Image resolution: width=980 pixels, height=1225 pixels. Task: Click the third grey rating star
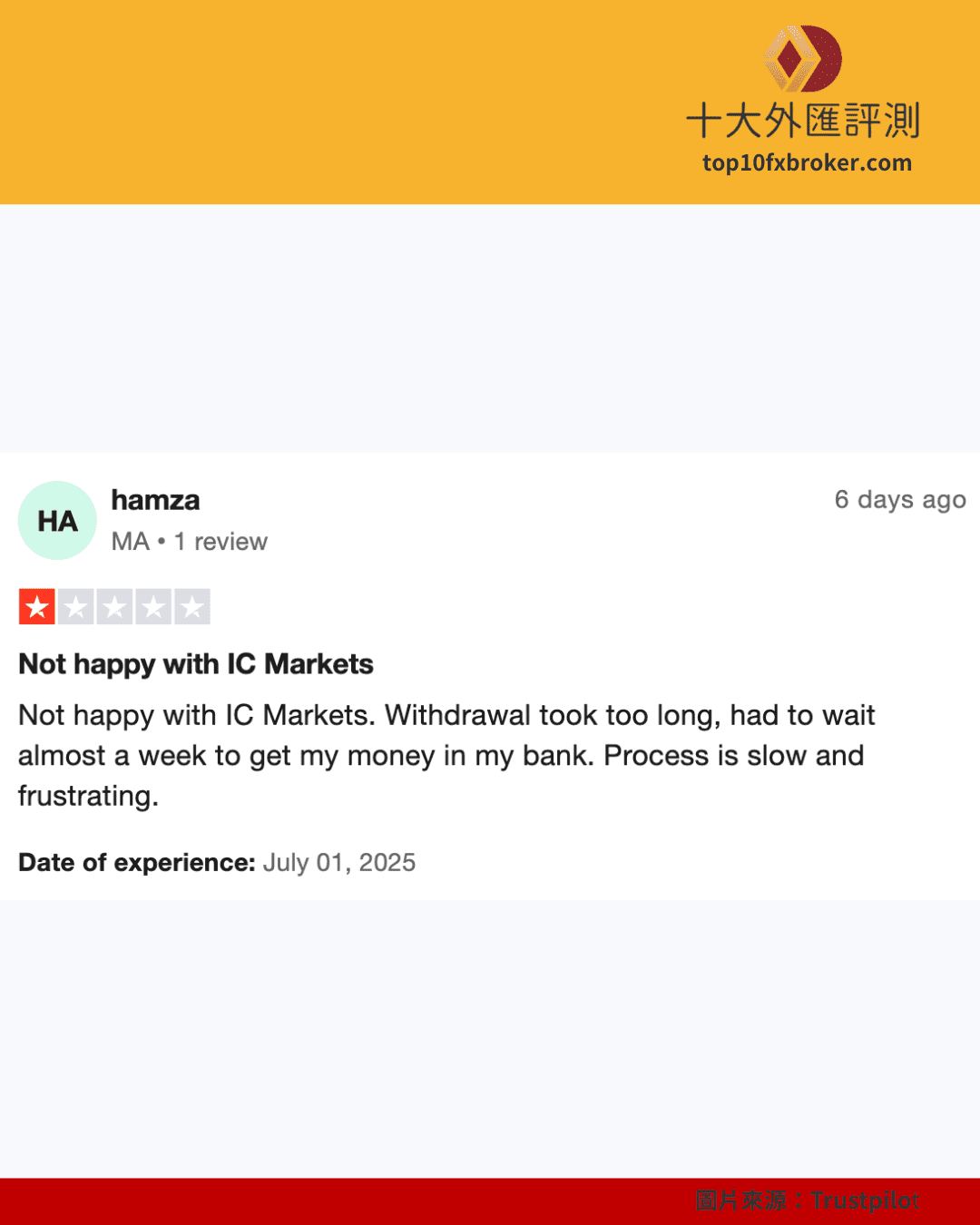(x=115, y=607)
